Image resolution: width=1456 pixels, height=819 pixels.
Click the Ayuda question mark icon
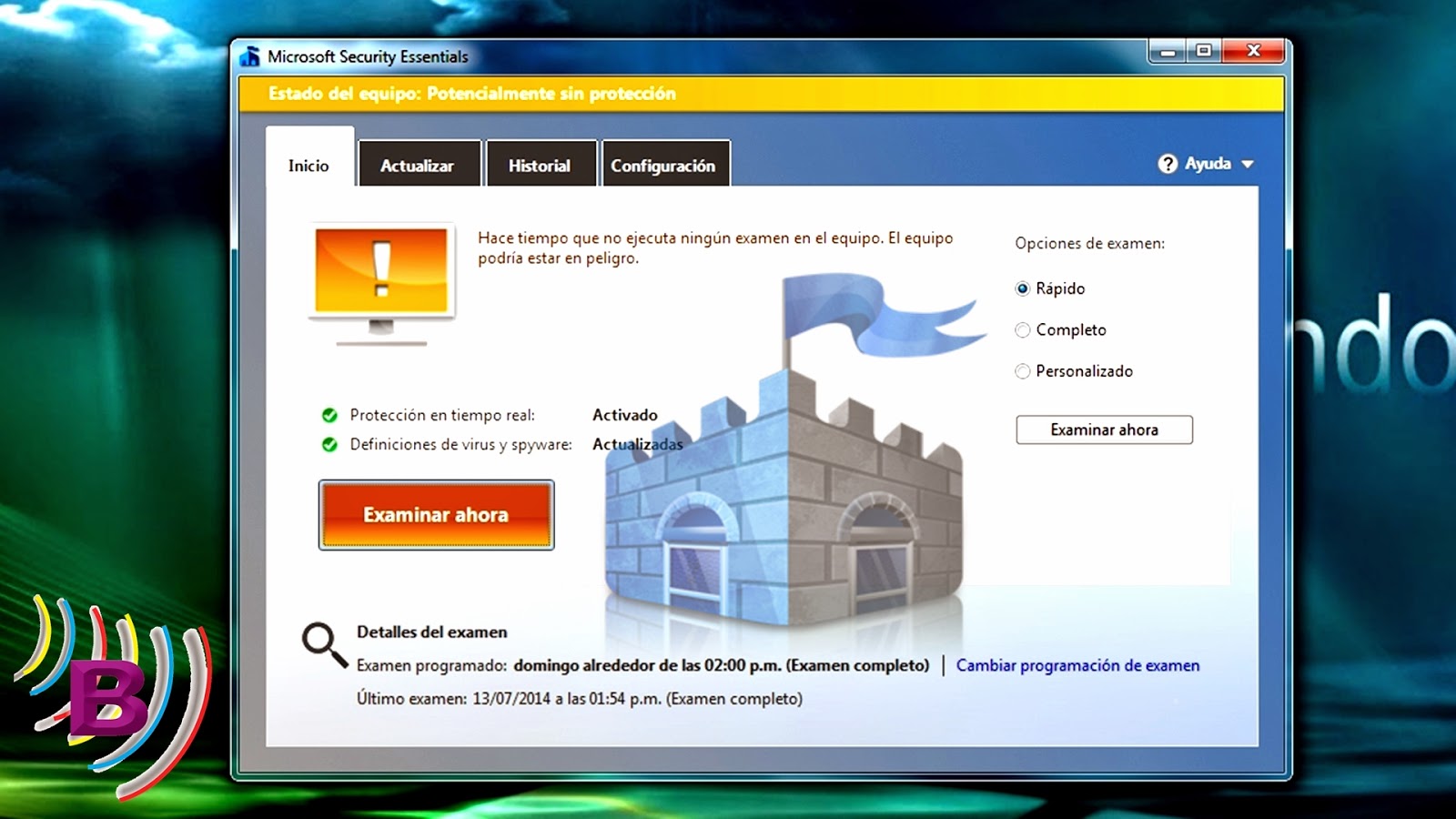click(x=1168, y=164)
